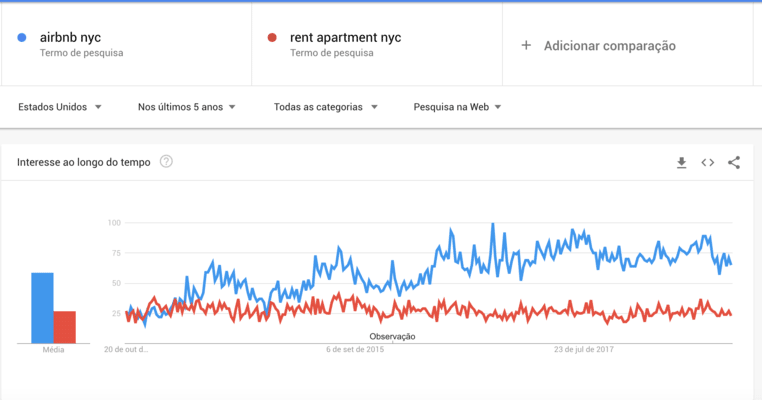Click the Observação note on the chart
Image resolution: width=762 pixels, height=400 pixels.
pyautogui.click(x=392, y=336)
